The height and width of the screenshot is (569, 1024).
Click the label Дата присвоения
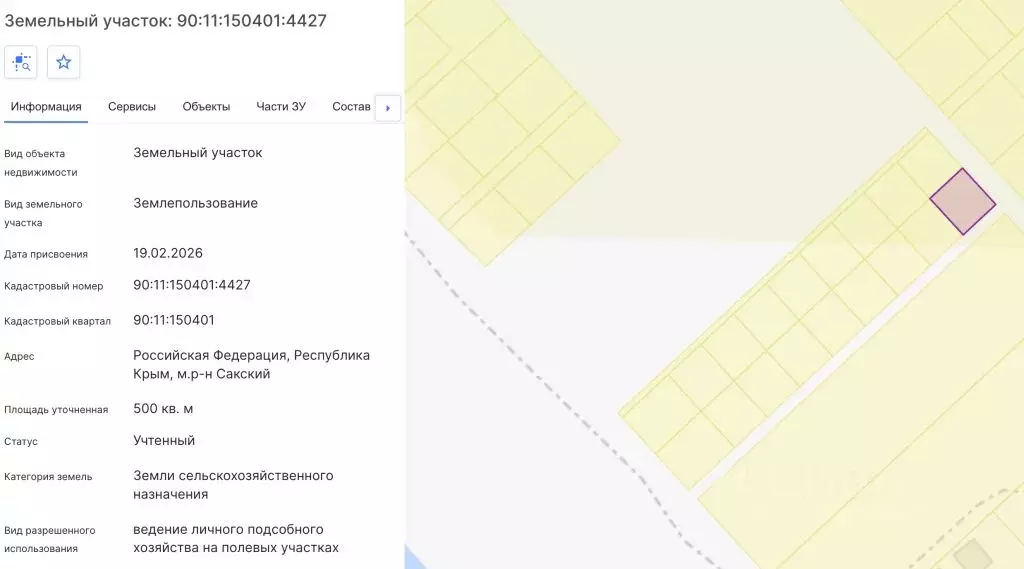pos(46,254)
